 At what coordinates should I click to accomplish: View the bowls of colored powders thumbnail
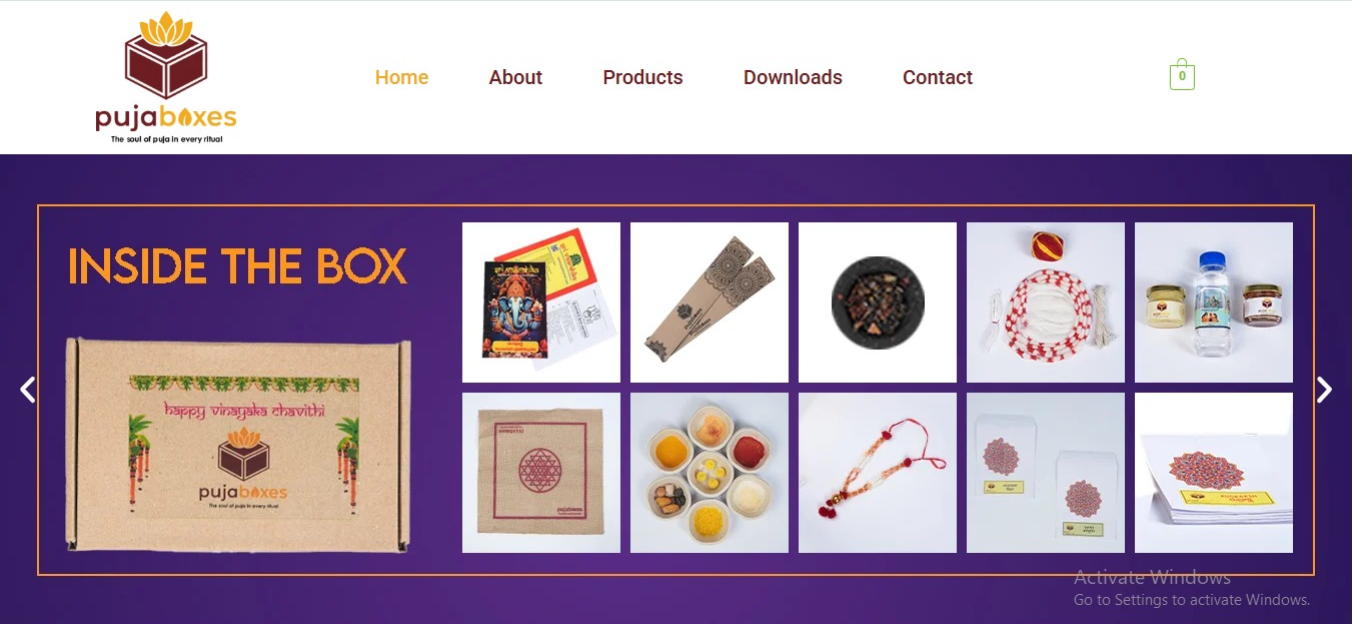[709, 472]
